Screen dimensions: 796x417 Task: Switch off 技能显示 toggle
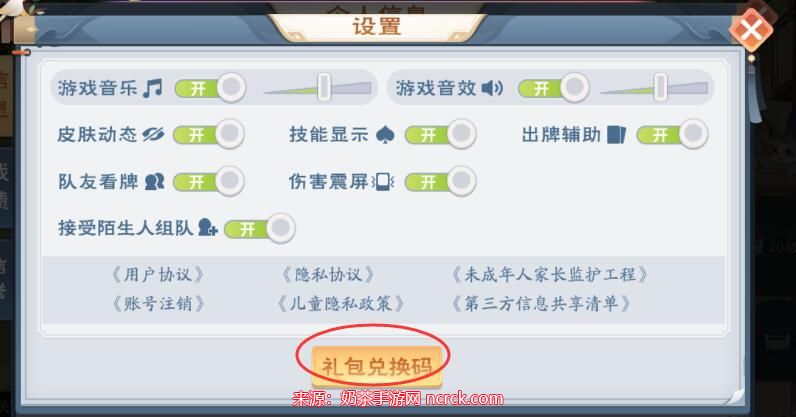pos(440,135)
